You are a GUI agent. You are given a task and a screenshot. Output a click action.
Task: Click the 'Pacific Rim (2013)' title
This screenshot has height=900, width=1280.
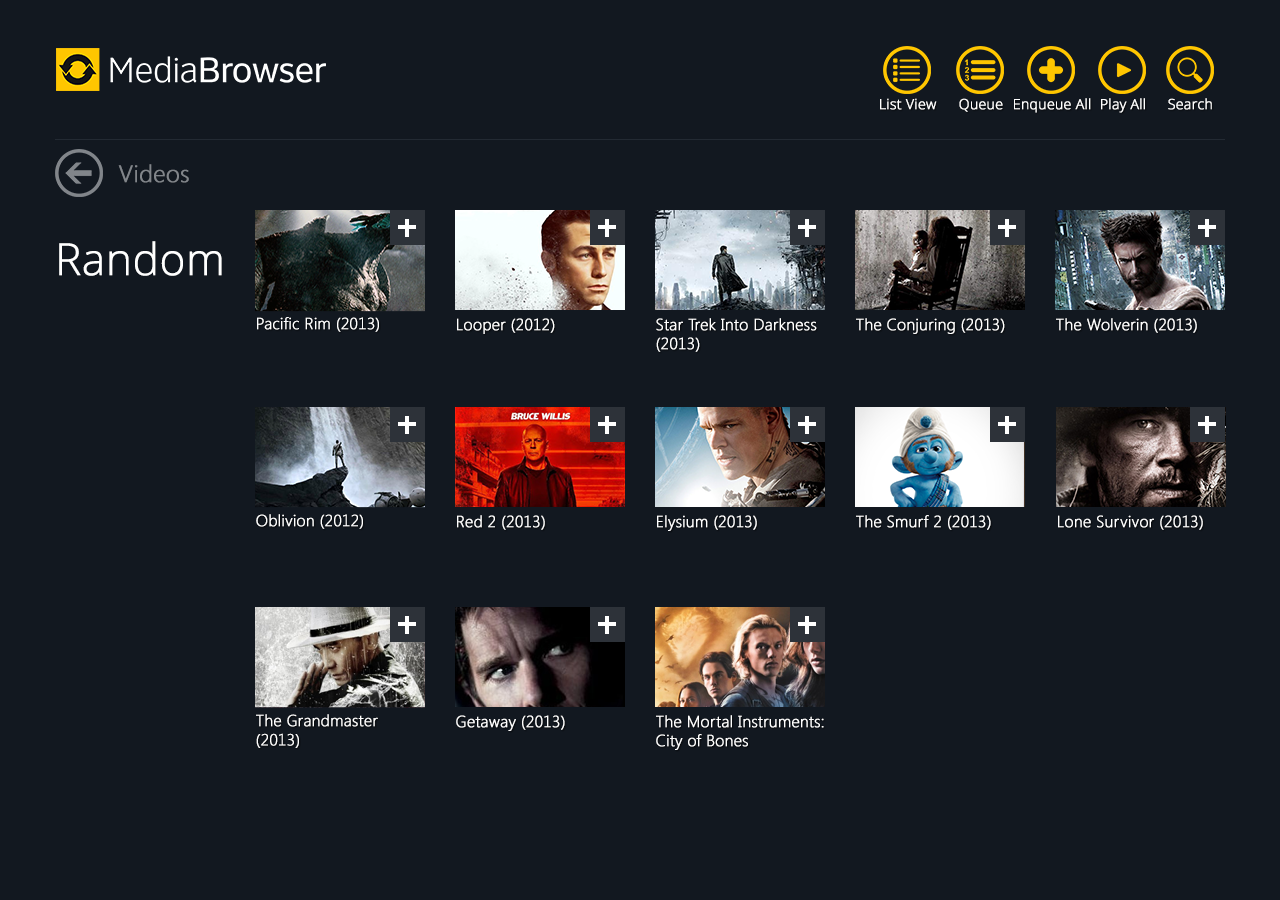[318, 324]
